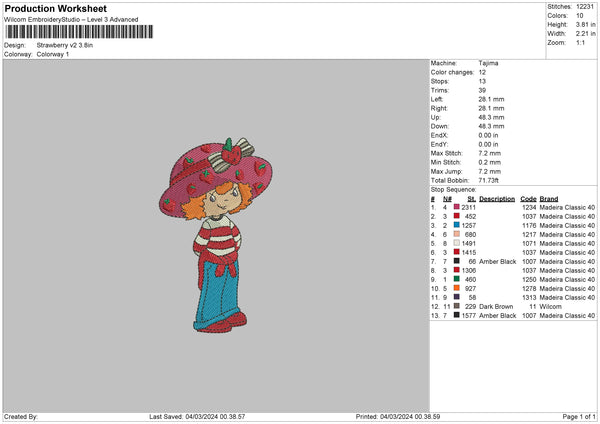
Task: Select the blue swatch in stop 3
Action: (456, 225)
